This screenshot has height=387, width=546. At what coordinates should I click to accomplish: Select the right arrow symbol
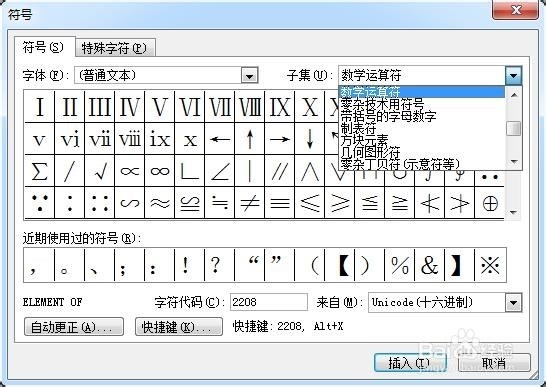click(279, 139)
